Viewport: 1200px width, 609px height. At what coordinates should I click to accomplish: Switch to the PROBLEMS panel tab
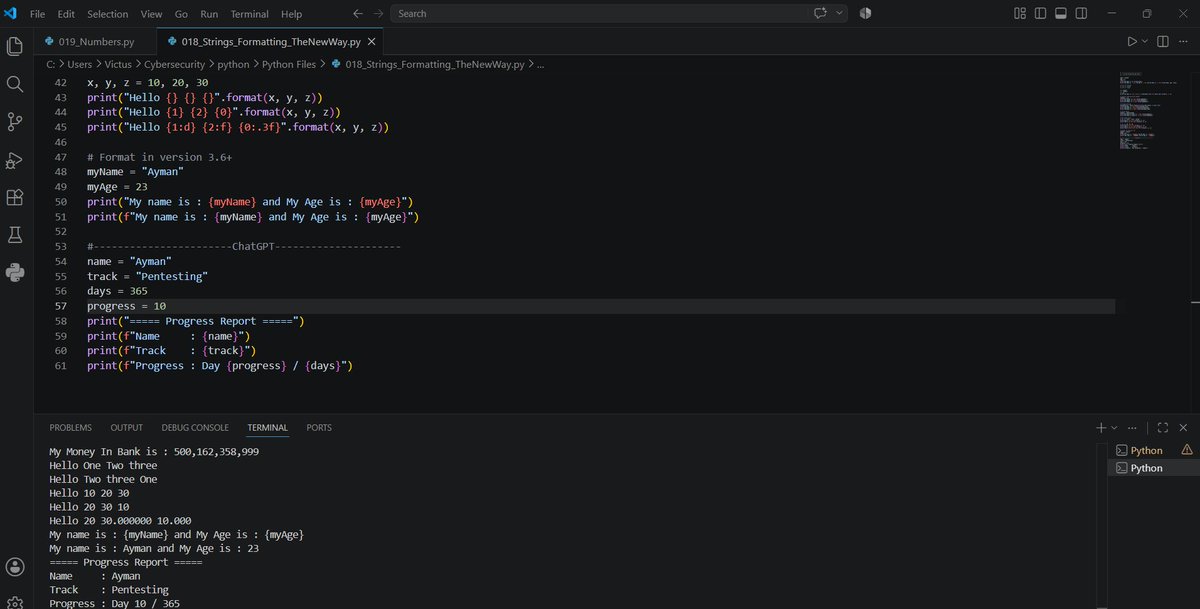tap(71, 427)
